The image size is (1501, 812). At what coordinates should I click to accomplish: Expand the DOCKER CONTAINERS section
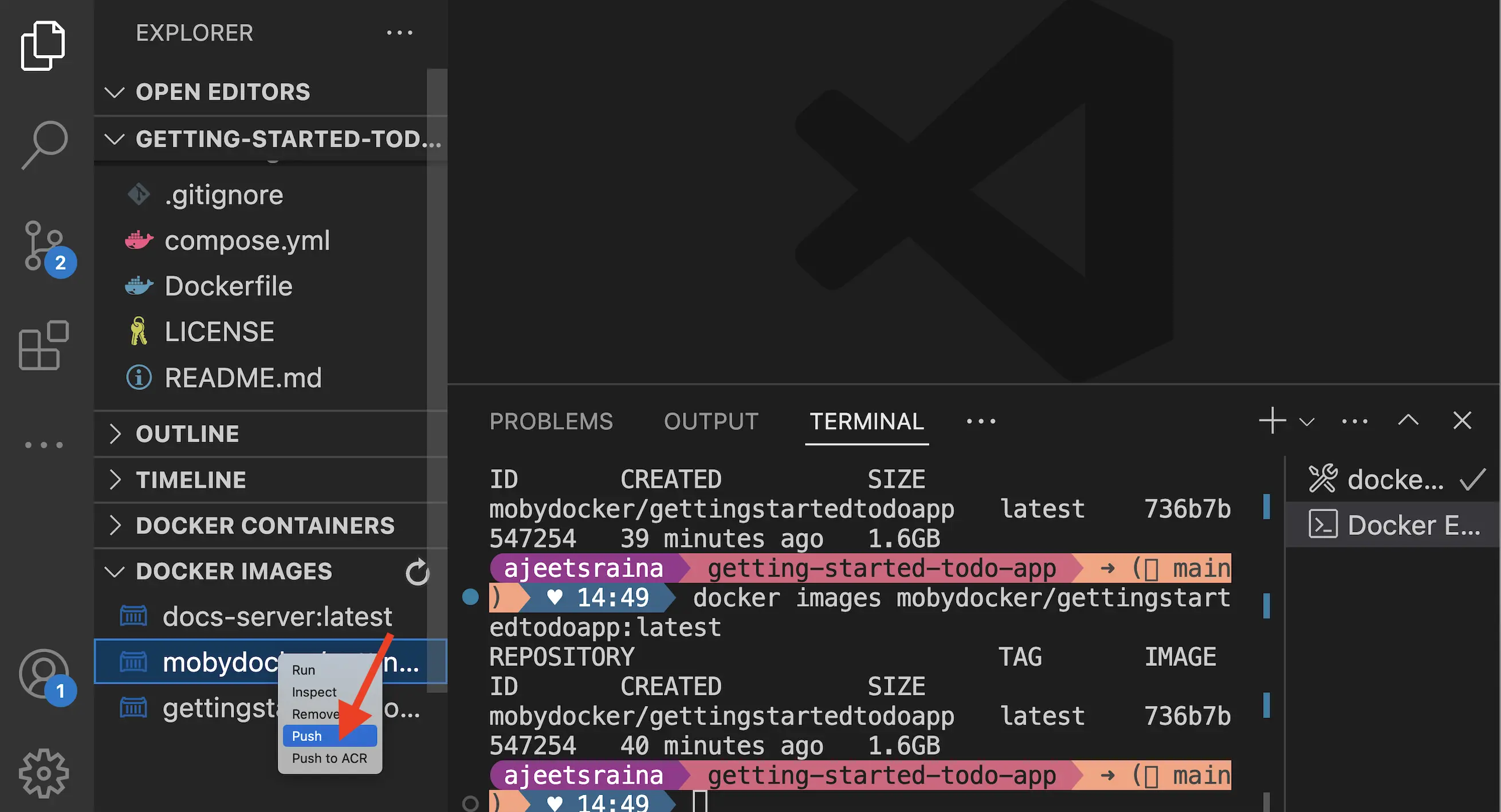coord(266,525)
